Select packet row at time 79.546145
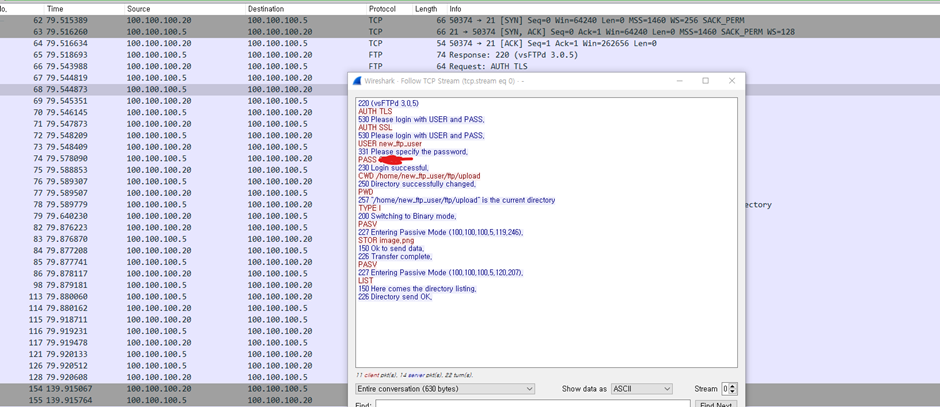This screenshot has width=940, height=407. click(174, 112)
